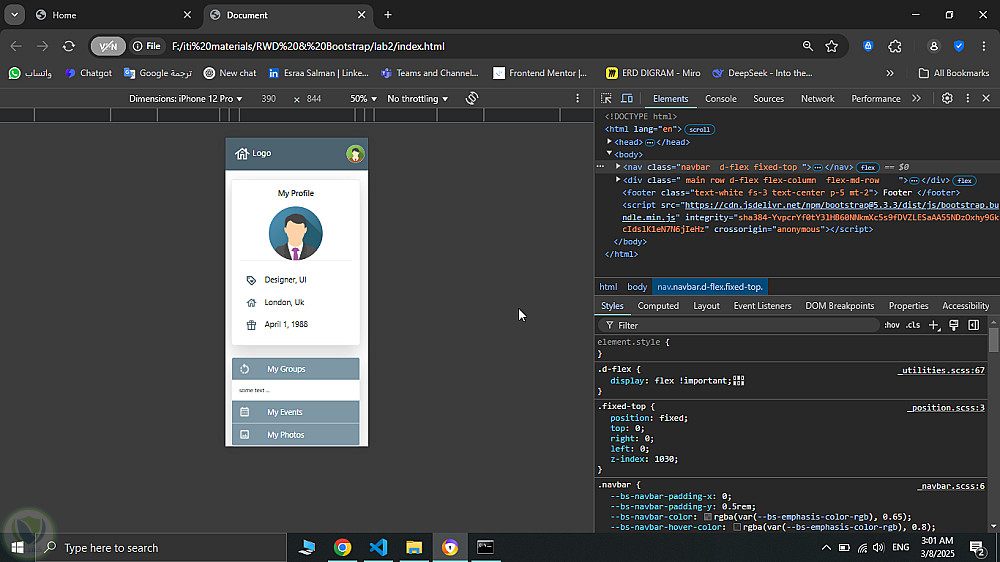Screen dimensions: 1000x562
Task: Expand the nav navbar element node
Action: (618, 167)
